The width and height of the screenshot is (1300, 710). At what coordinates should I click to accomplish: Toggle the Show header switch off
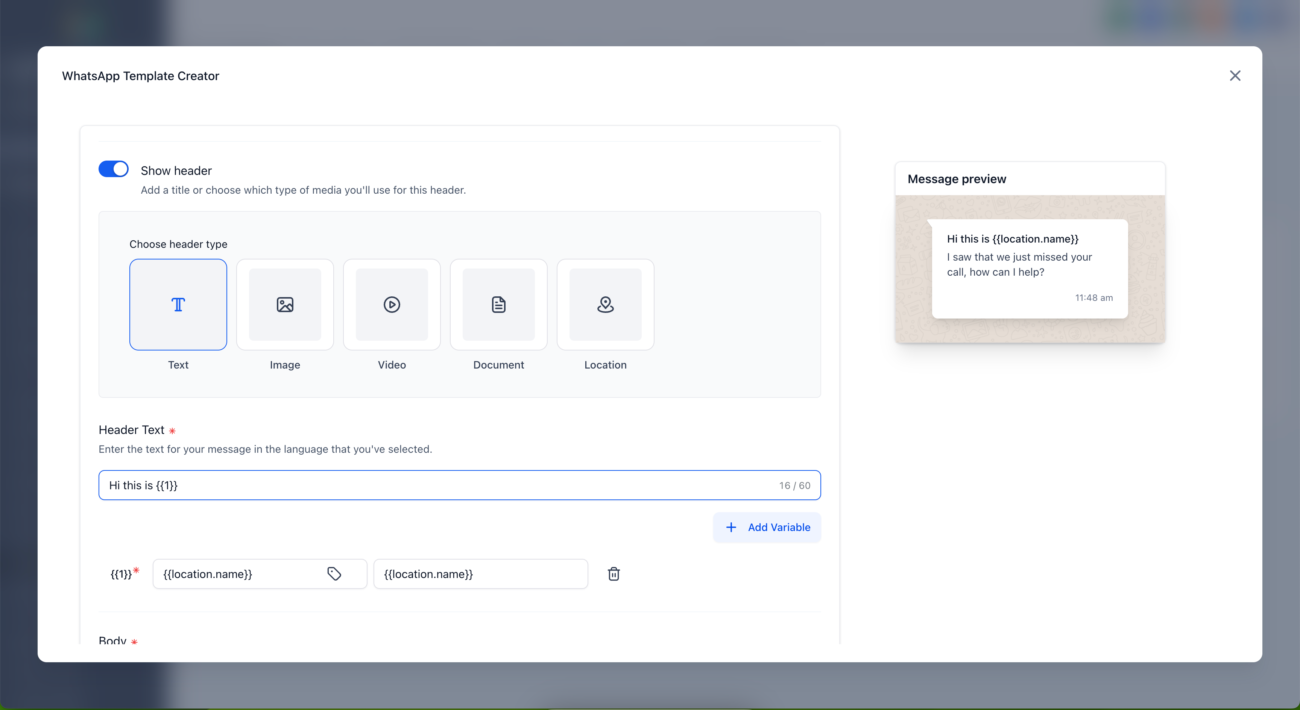click(x=114, y=169)
